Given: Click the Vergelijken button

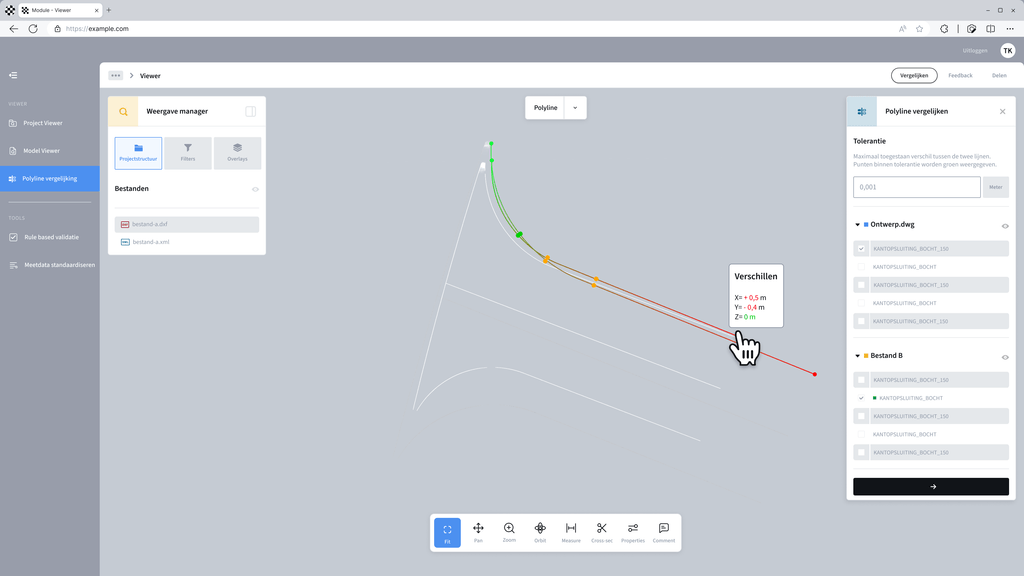Looking at the screenshot, I should click(914, 76).
